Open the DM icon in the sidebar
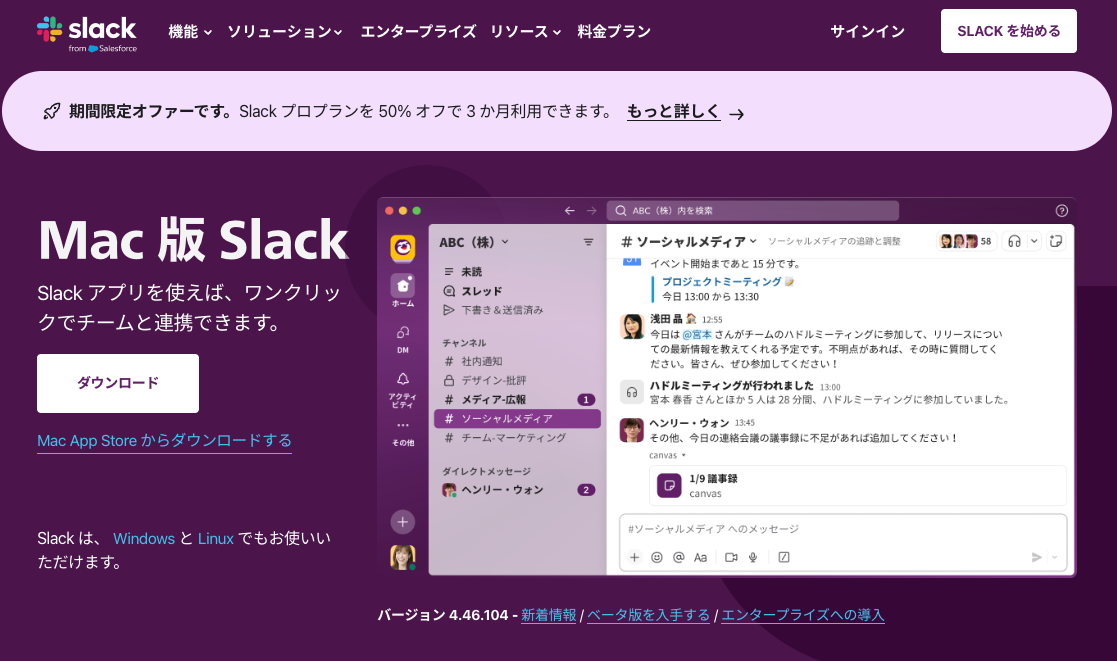Viewport: 1117px width, 661px height. [402, 332]
